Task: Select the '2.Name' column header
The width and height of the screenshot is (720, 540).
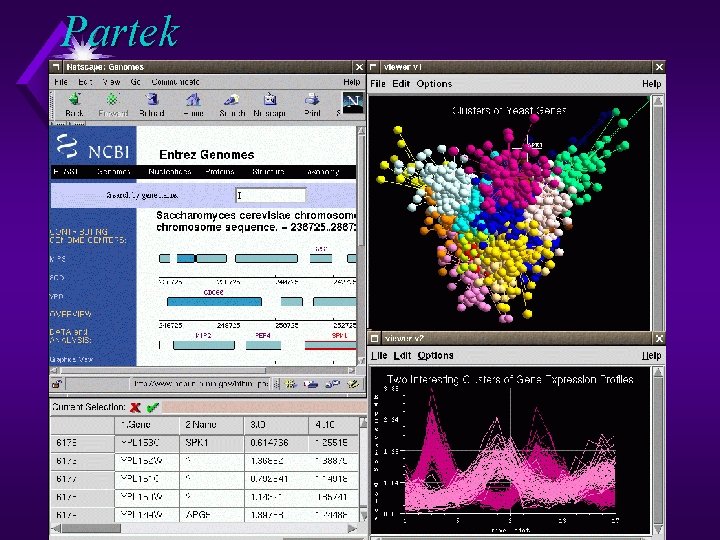Action: pyautogui.click(x=212, y=425)
